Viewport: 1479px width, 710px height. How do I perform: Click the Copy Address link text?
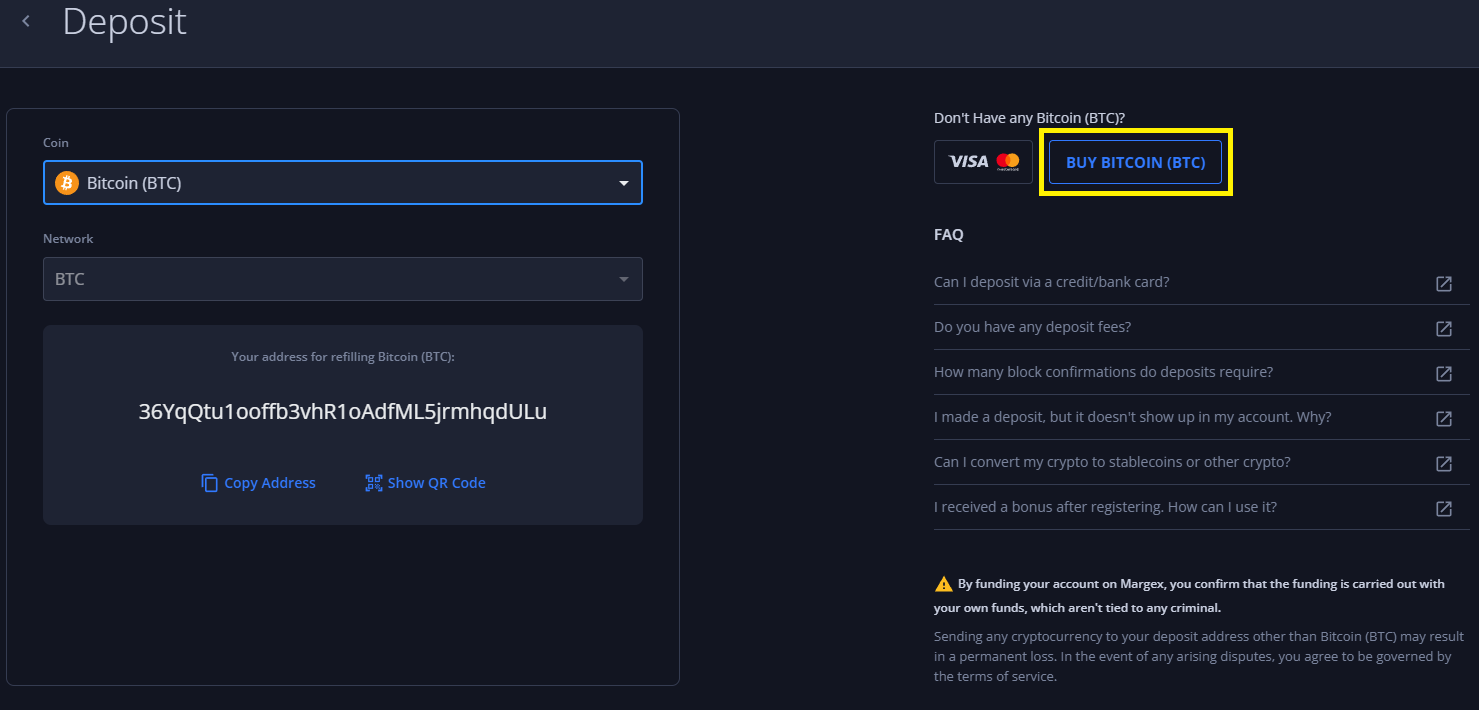coord(270,483)
